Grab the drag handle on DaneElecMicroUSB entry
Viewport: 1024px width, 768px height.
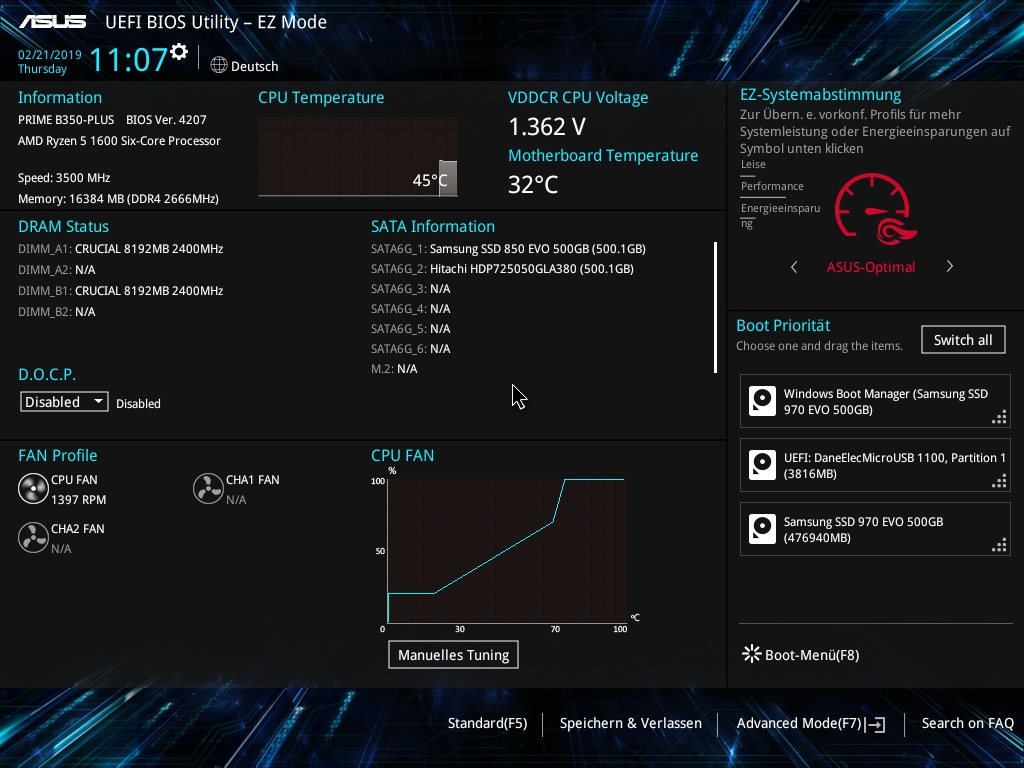[x=999, y=481]
